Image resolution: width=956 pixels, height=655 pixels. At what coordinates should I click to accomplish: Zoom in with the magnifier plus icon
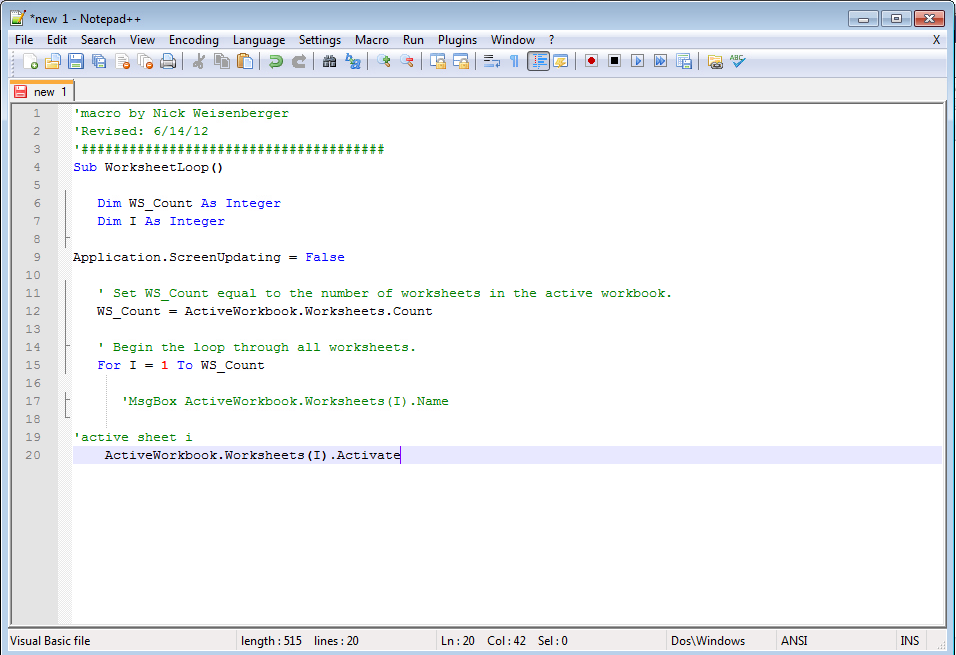(383, 61)
